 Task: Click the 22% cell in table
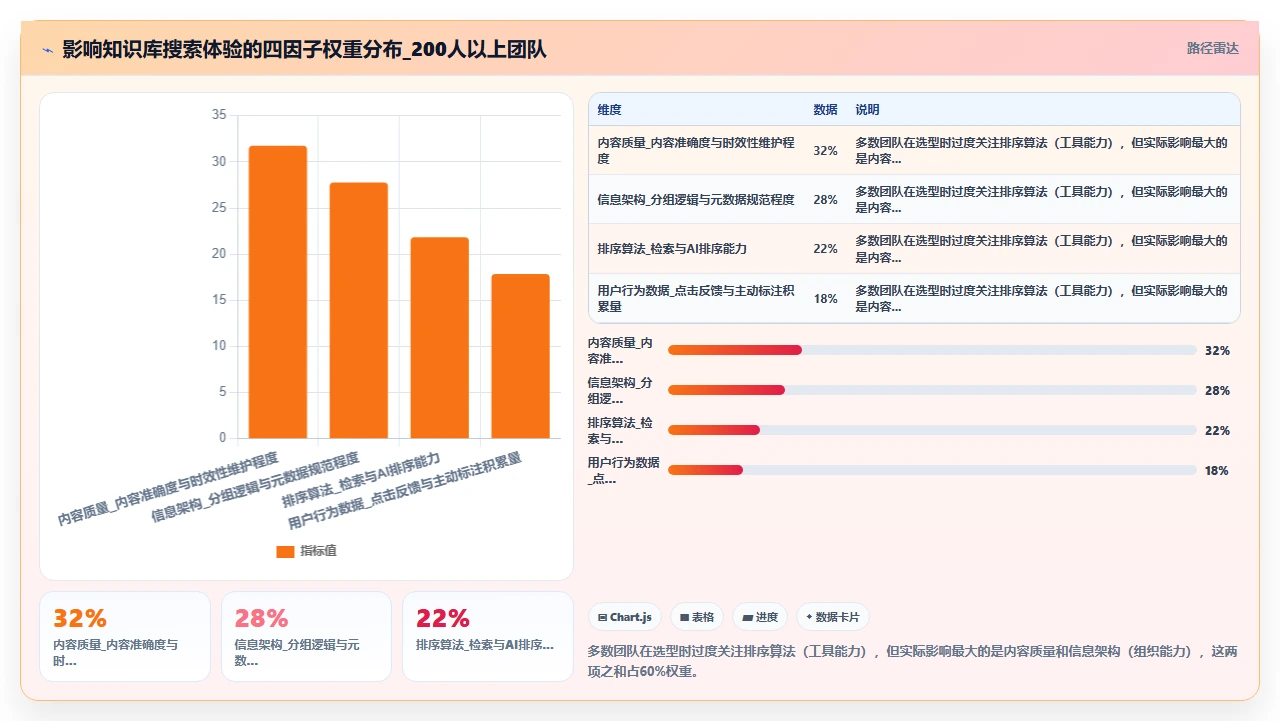tap(825, 249)
